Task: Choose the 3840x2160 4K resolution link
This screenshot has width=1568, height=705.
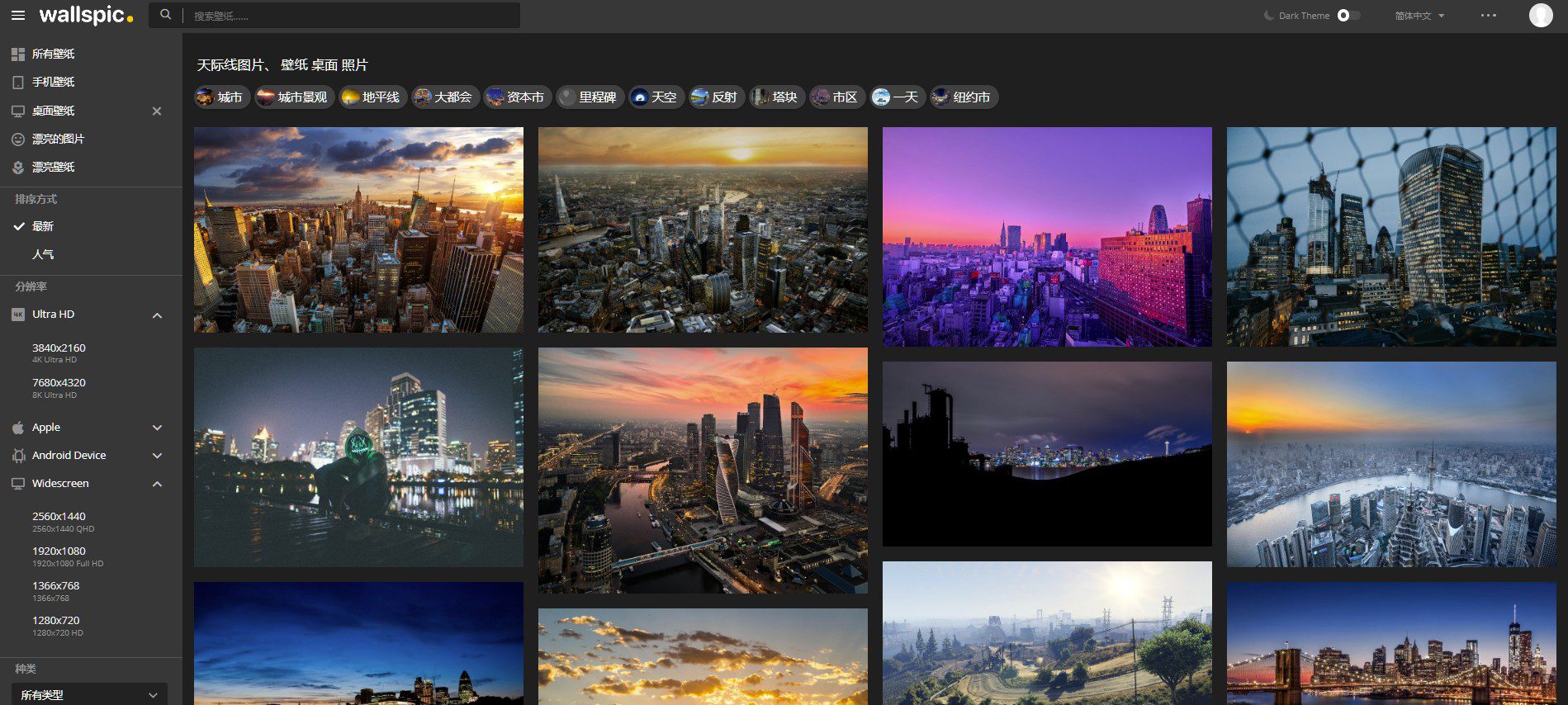Action: (59, 348)
